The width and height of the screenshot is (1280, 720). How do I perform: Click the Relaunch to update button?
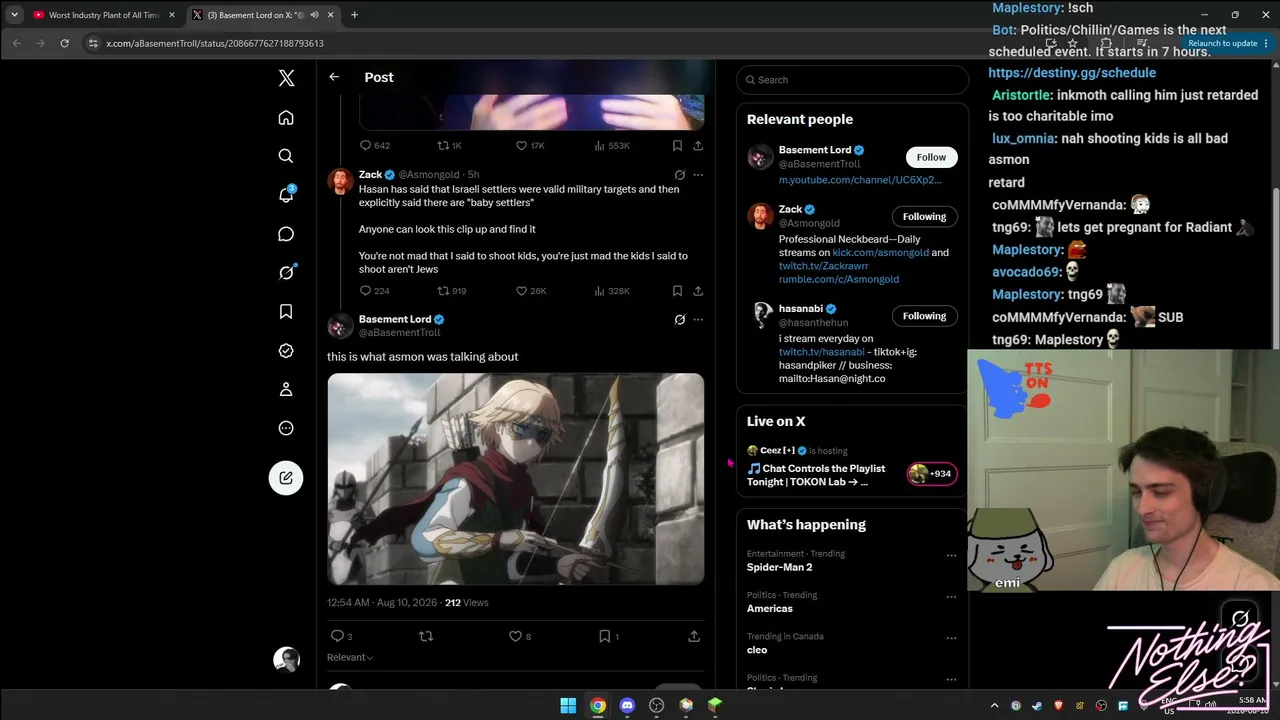pos(1223,43)
